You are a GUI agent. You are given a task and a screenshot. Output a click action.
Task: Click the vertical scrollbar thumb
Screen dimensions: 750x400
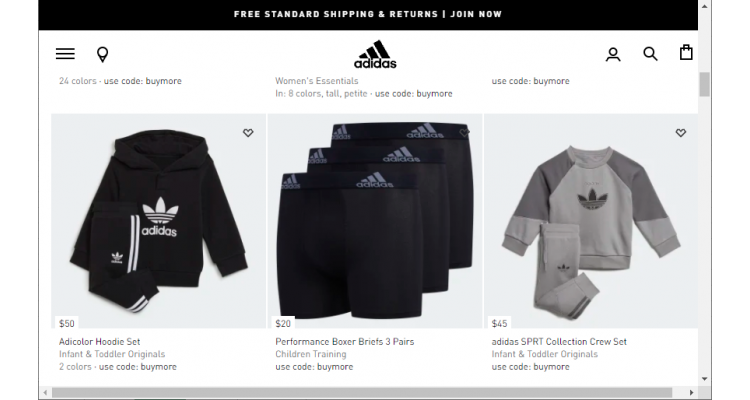705,84
